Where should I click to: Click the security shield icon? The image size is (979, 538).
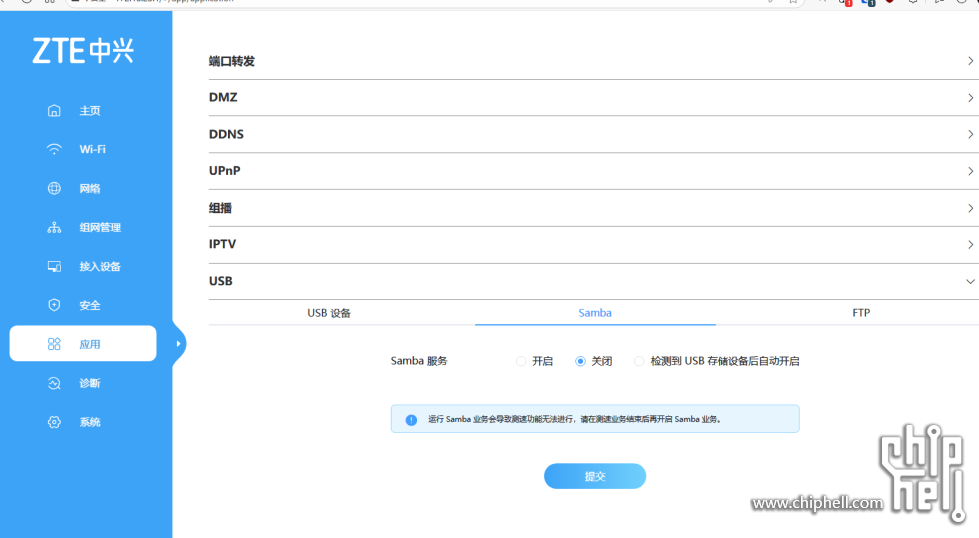pos(54,305)
